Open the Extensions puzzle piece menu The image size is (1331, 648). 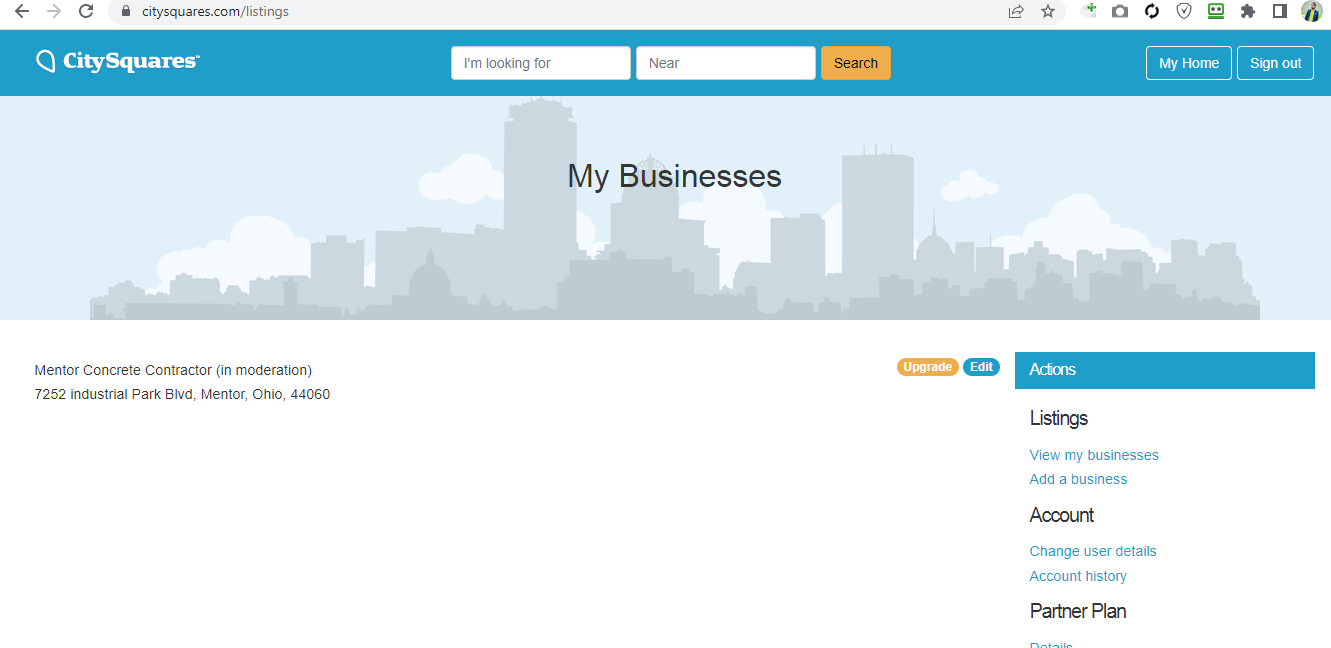tap(1248, 12)
